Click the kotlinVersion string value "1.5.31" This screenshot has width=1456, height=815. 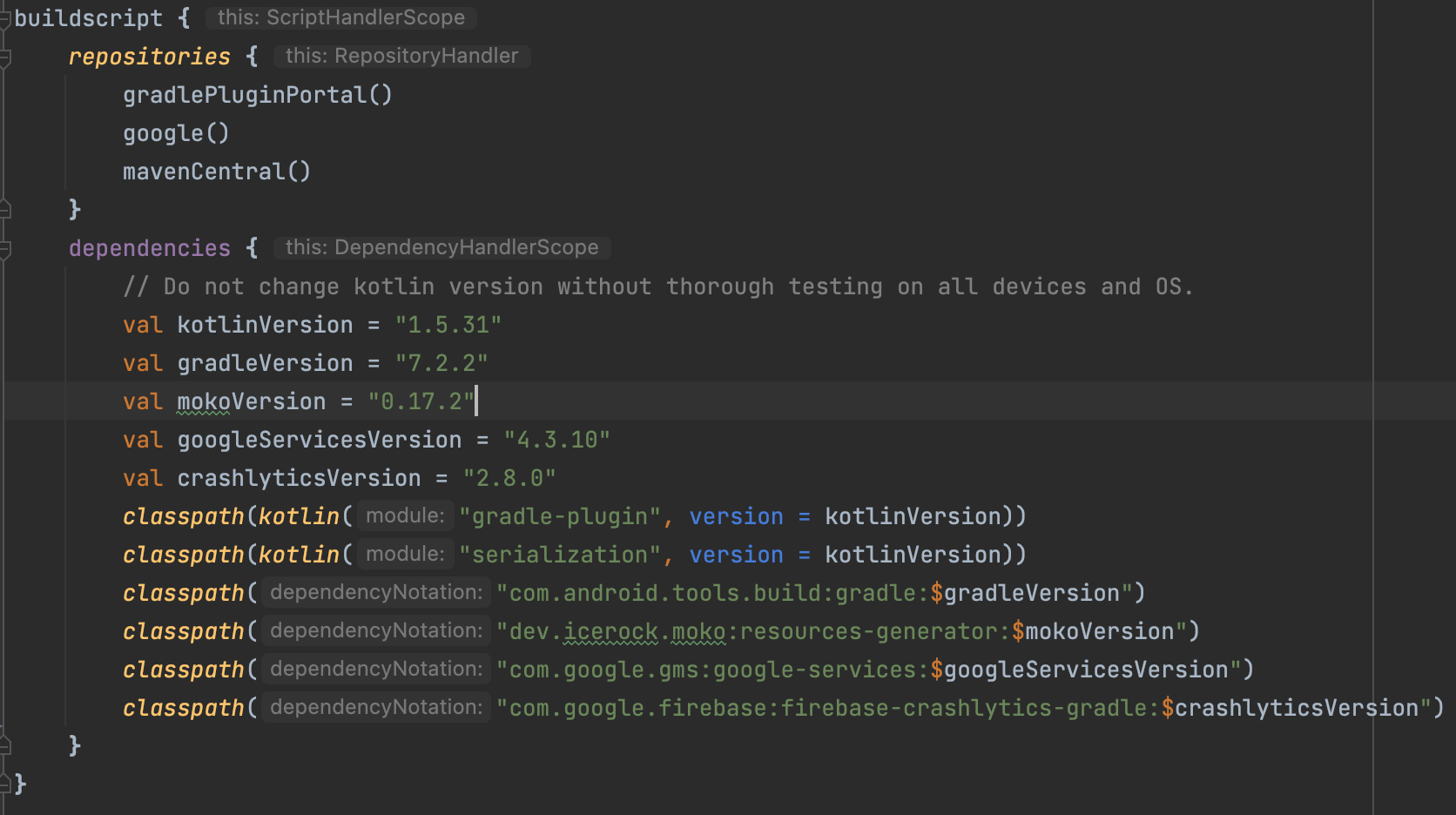click(x=448, y=325)
